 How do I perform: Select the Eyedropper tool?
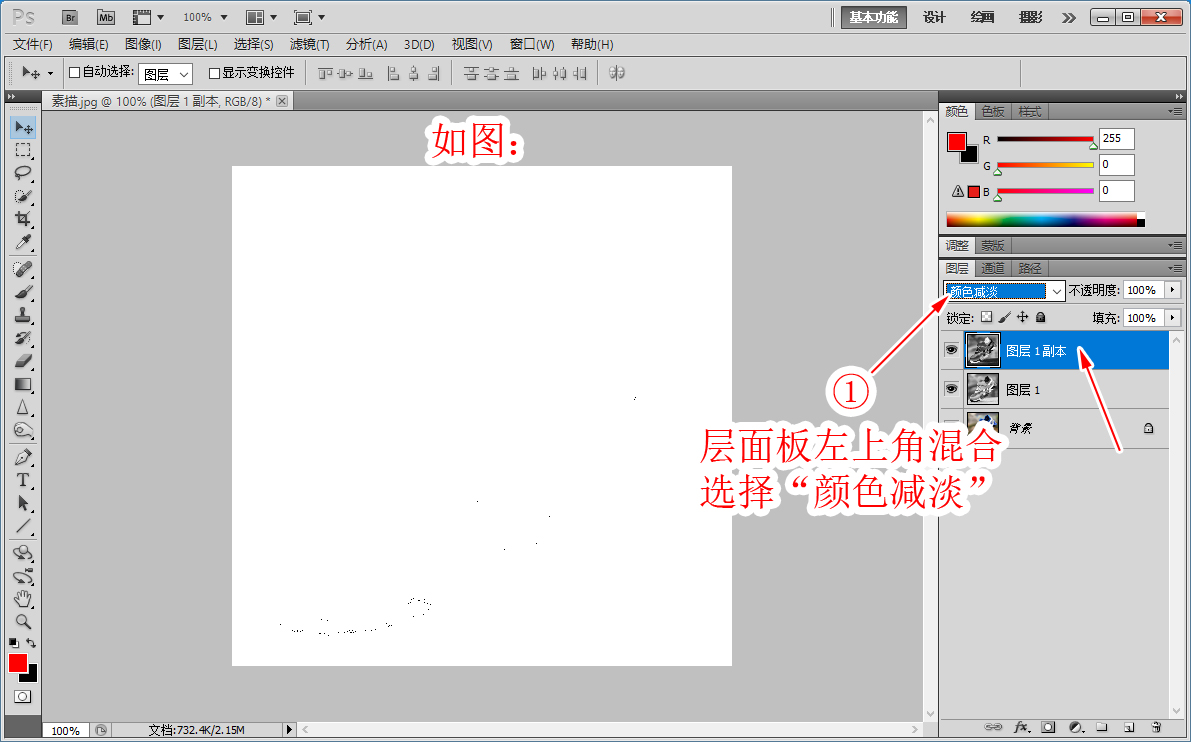(23, 242)
